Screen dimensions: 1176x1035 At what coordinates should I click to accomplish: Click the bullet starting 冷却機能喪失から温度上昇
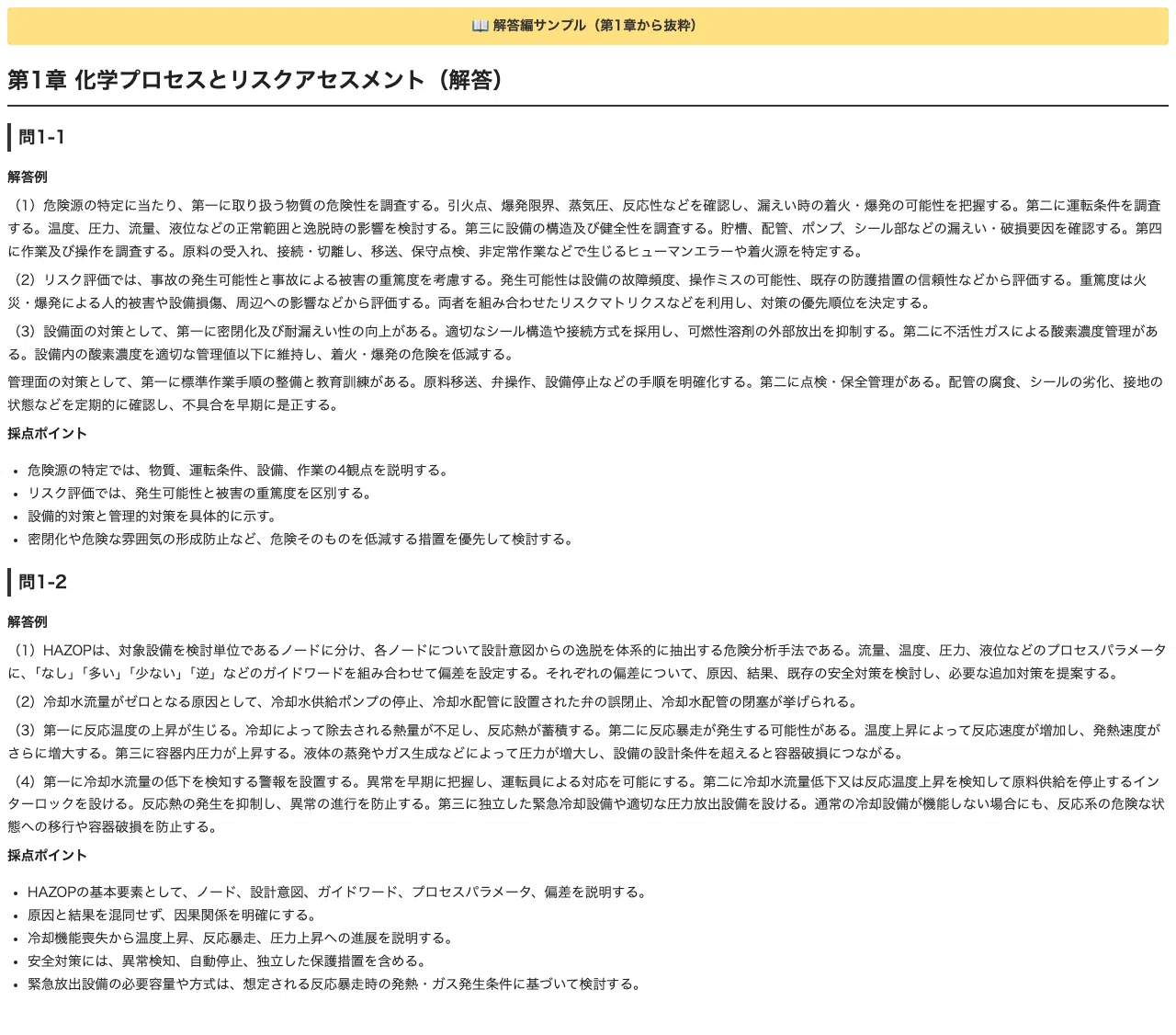click(242, 938)
